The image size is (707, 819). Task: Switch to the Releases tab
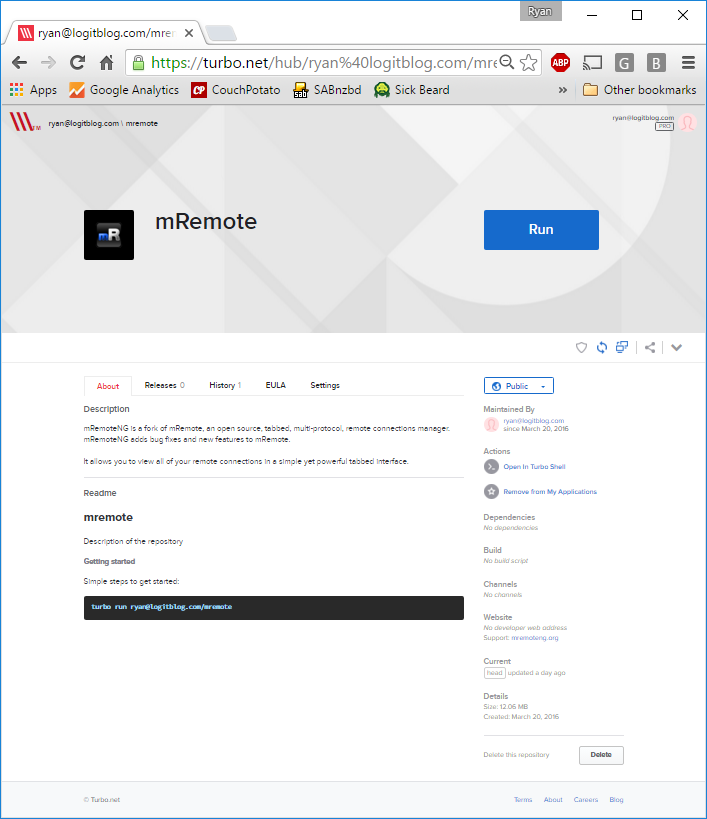164,385
